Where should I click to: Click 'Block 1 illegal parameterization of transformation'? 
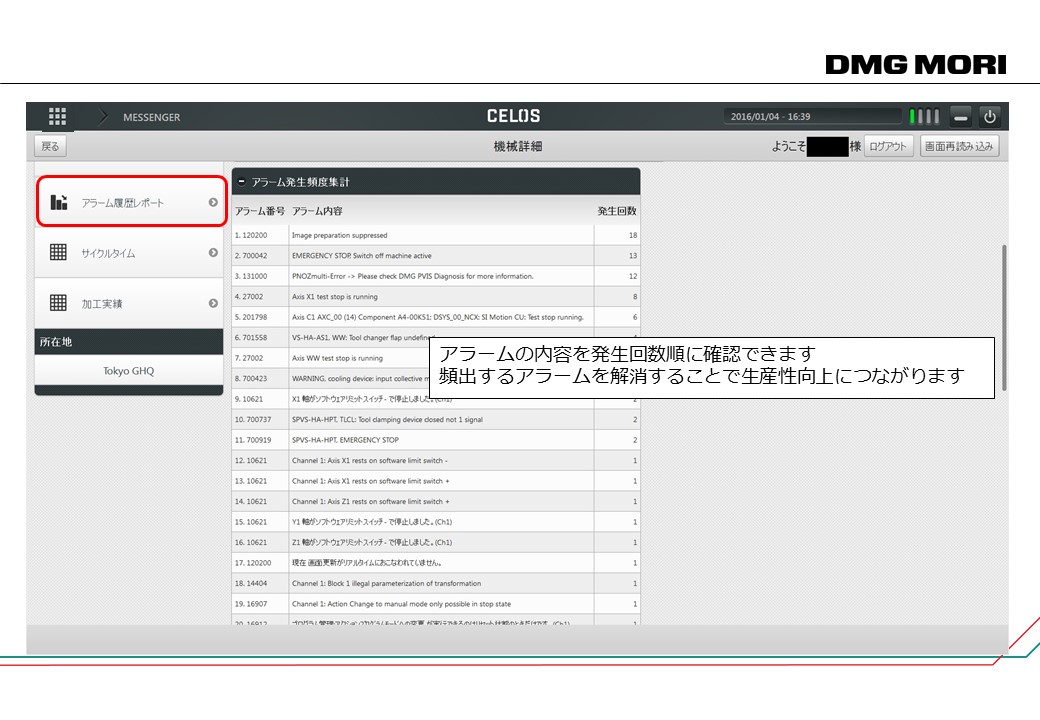tap(404, 585)
